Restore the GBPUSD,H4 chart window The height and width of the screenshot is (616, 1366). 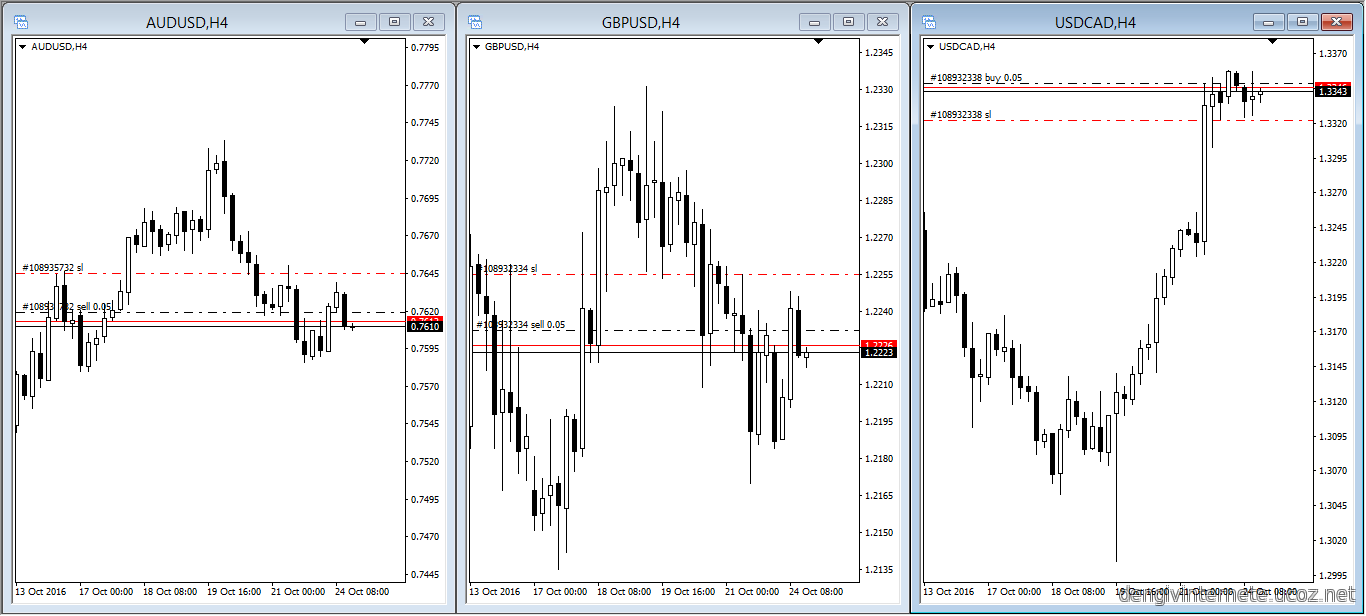[848, 21]
